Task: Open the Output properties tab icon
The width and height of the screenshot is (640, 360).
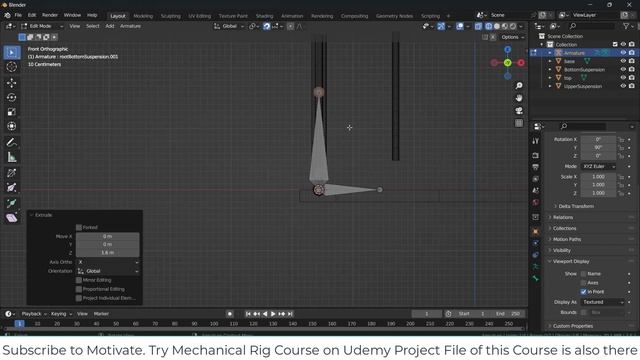Action: [536, 167]
